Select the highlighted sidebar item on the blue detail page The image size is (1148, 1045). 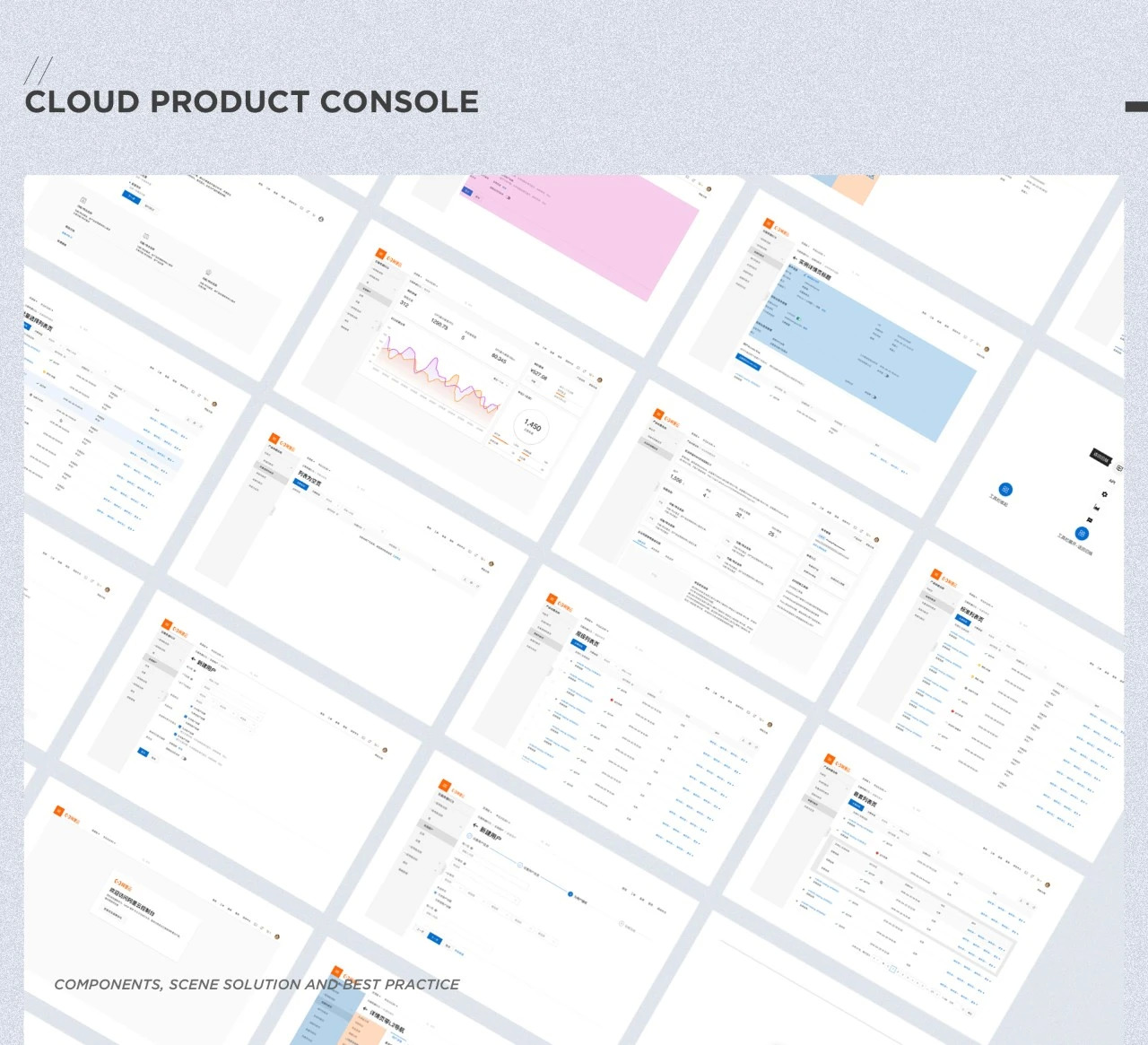coord(759,254)
